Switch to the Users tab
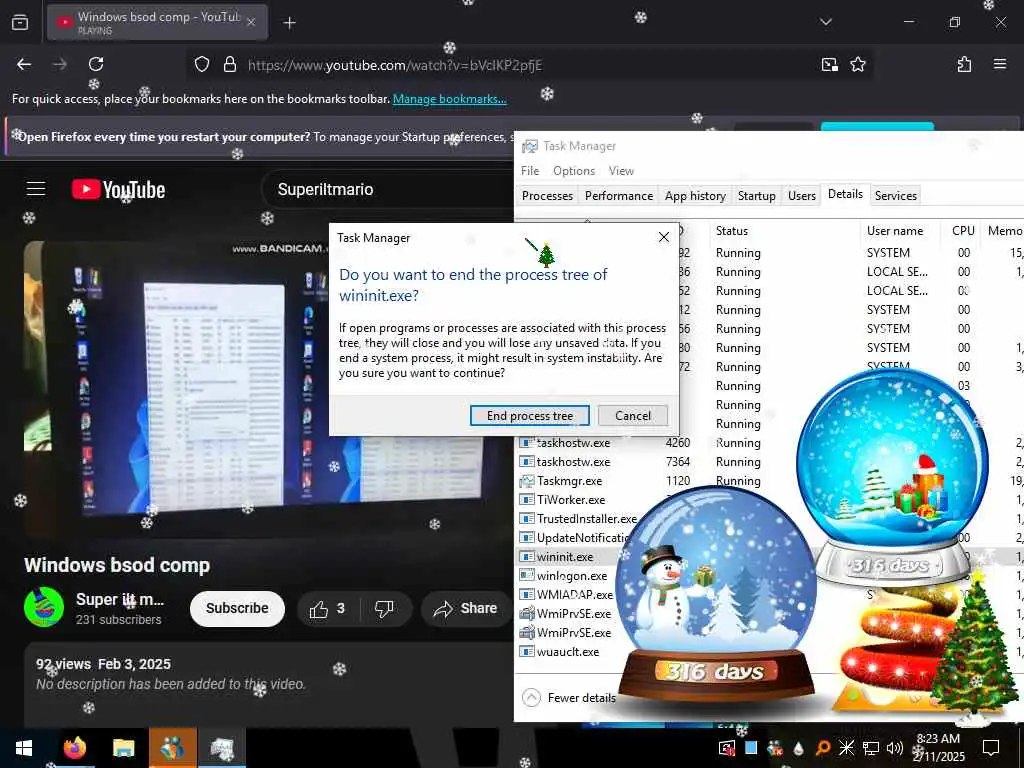This screenshot has width=1024, height=768. tap(801, 195)
